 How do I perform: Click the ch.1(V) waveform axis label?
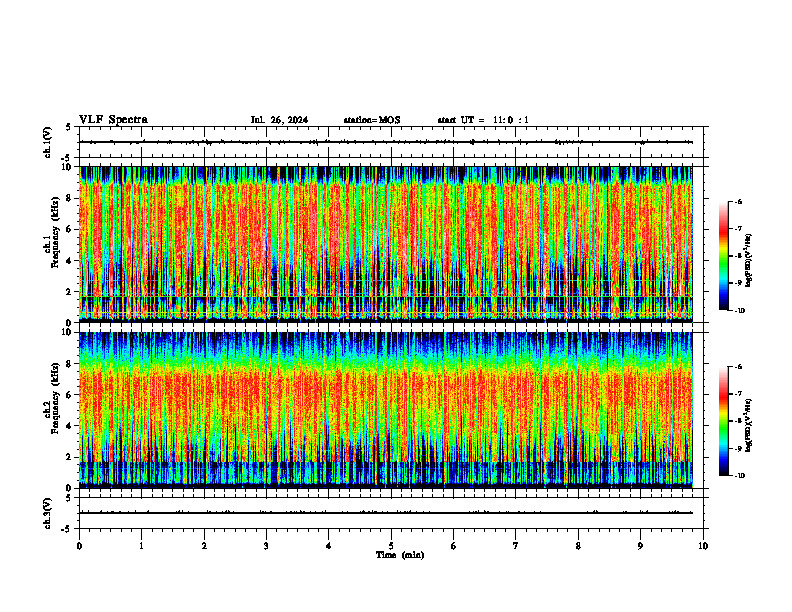tap(47, 142)
